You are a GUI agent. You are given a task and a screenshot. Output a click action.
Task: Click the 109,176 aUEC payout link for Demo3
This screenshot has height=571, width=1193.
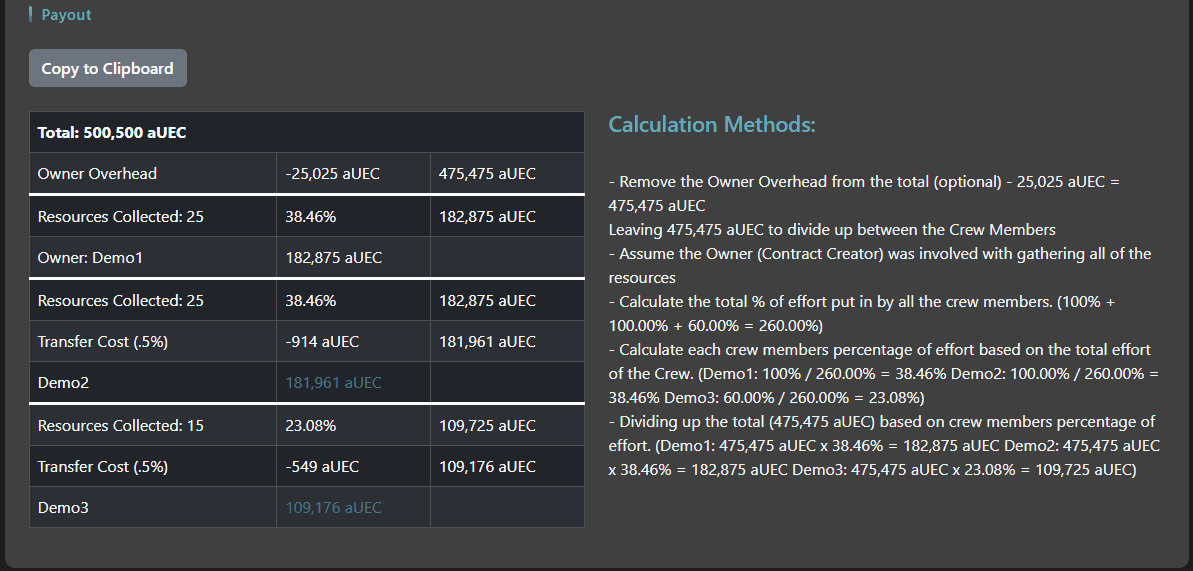(333, 508)
